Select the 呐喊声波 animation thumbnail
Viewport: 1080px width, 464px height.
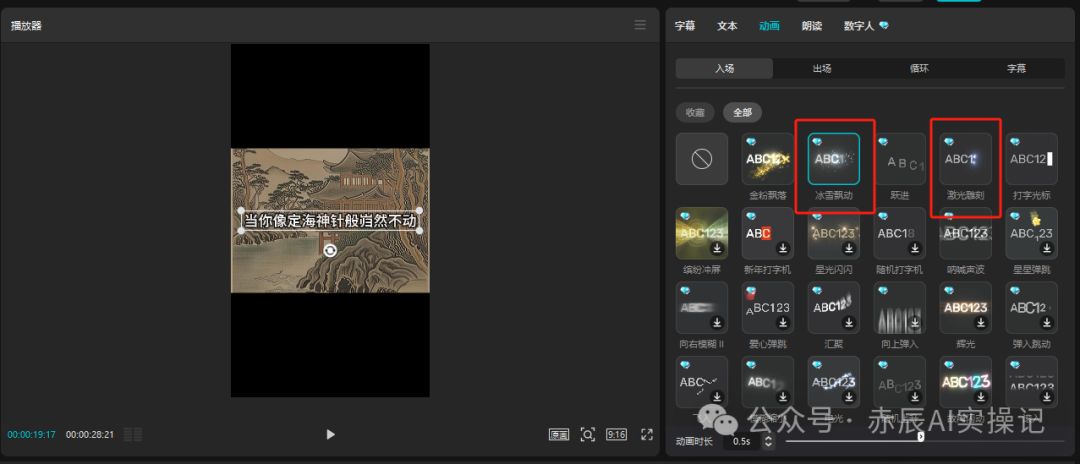[966, 233]
